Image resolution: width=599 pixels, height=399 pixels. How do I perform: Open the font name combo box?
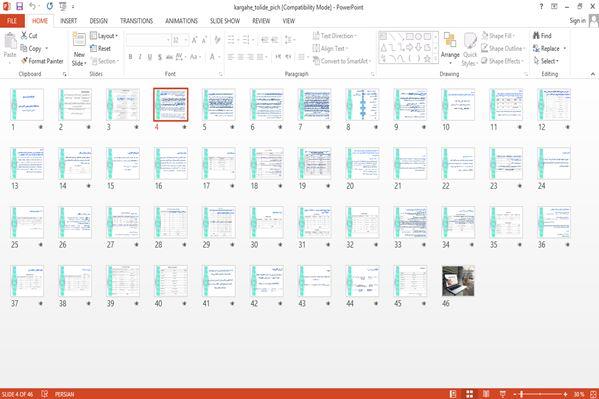tap(148, 40)
